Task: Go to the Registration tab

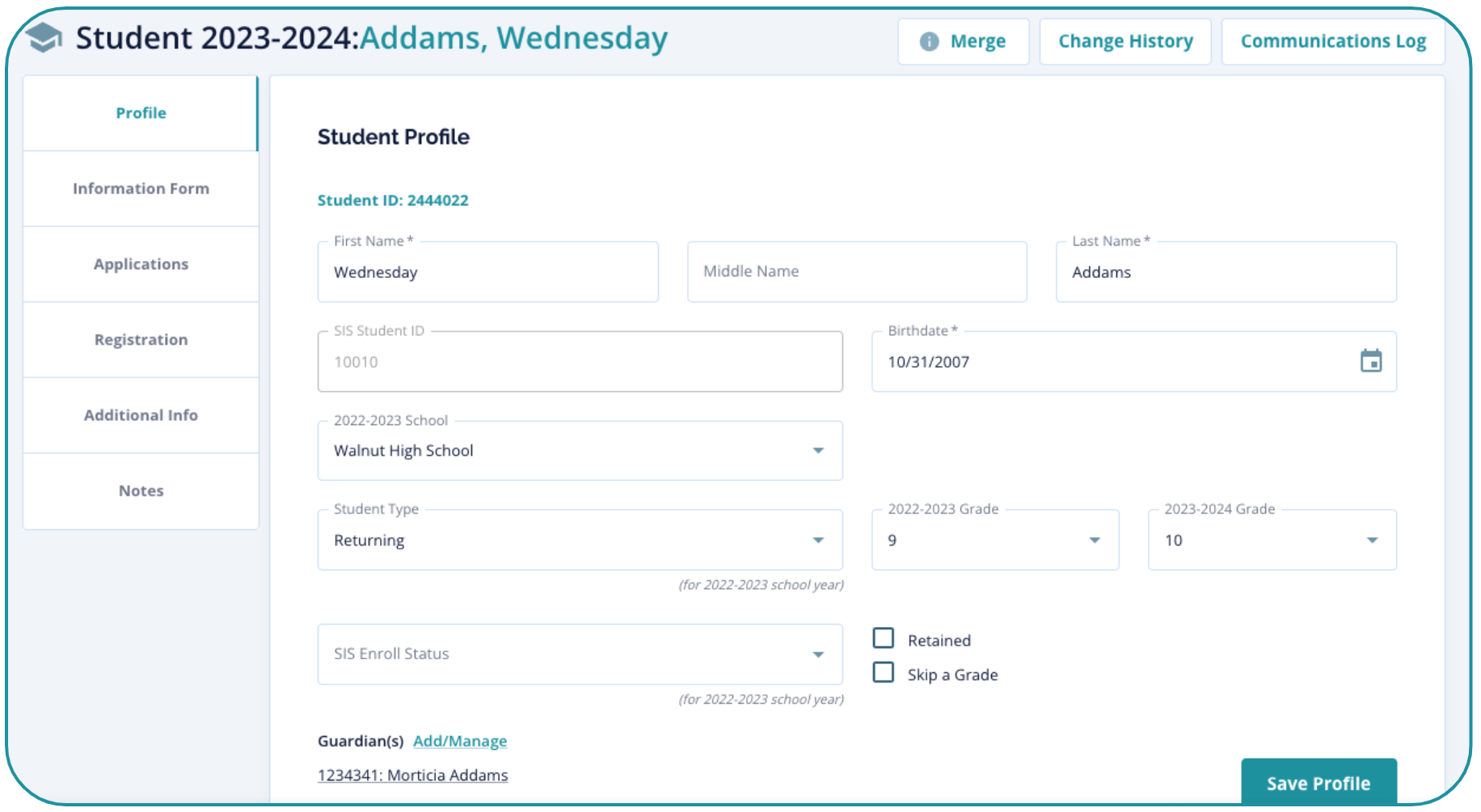Action: pos(141,339)
